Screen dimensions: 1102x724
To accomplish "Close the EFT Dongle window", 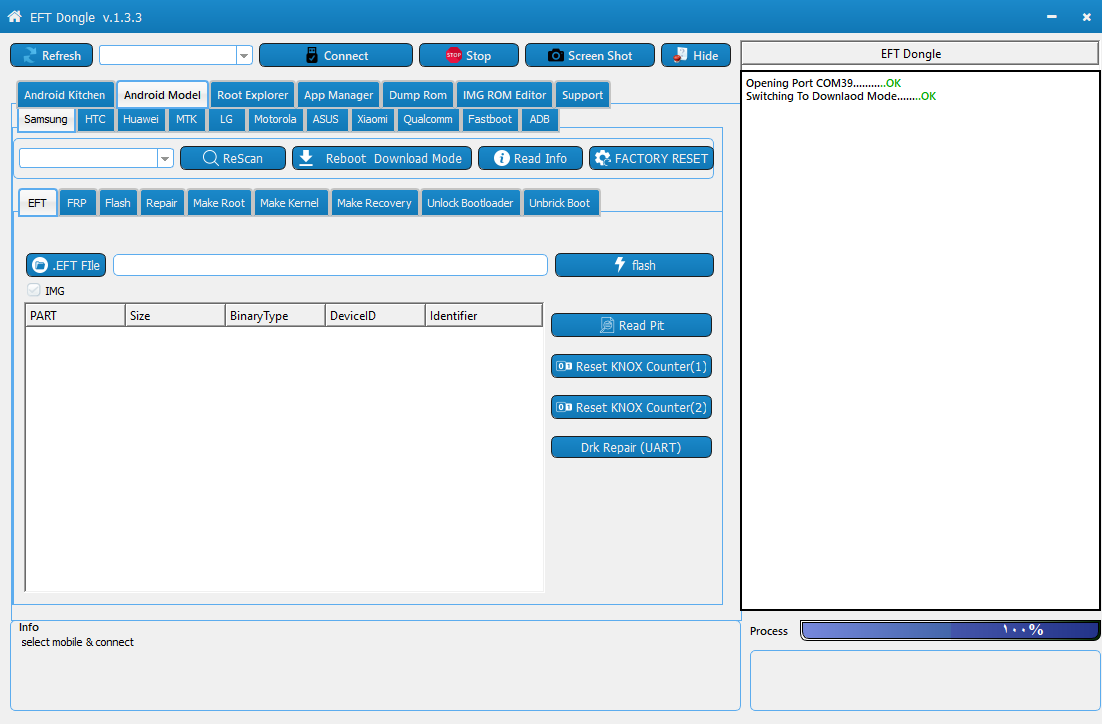I will click(x=1086, y=17).
